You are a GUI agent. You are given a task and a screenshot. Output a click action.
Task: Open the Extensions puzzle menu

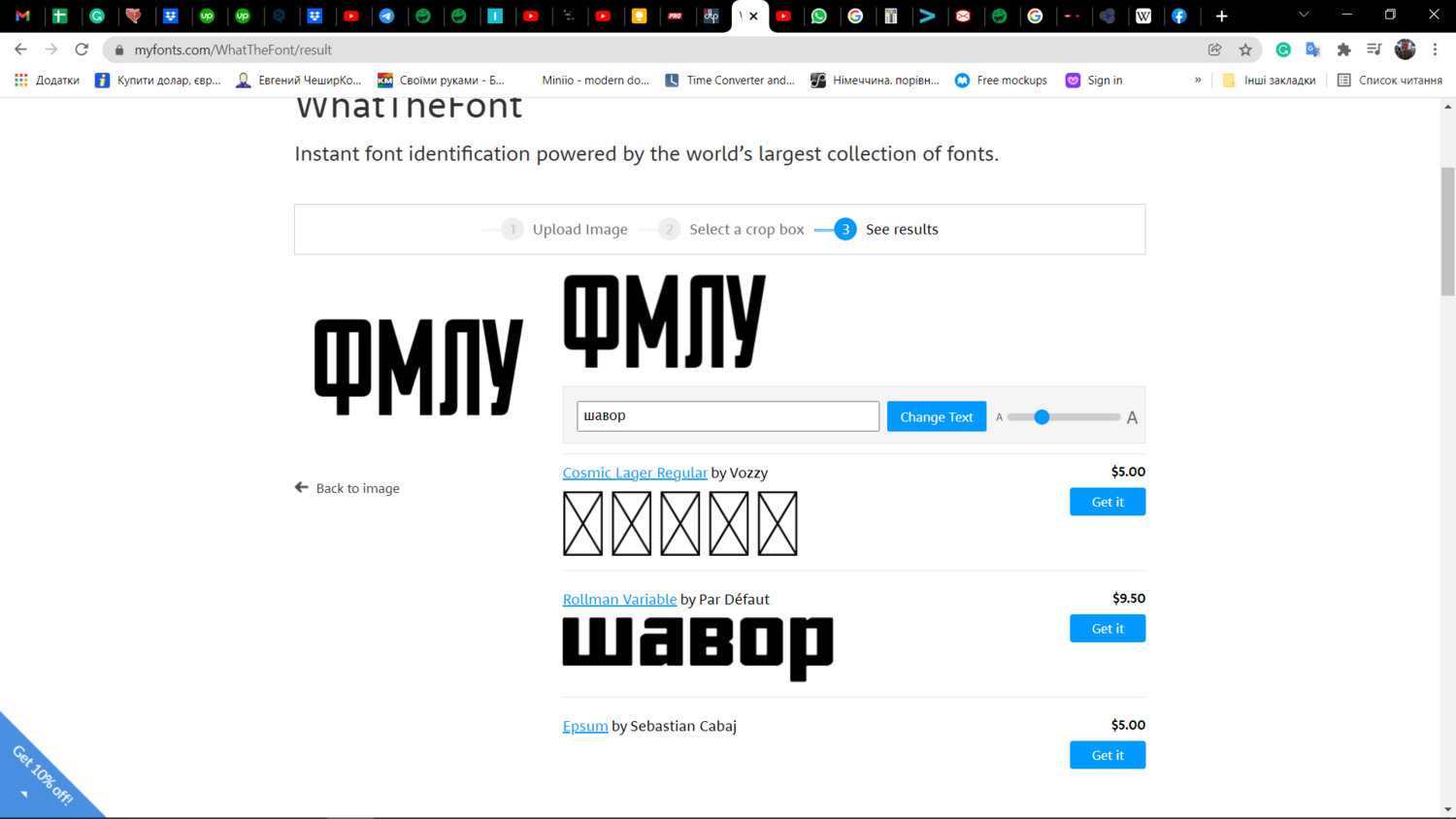pos(1343,49)
